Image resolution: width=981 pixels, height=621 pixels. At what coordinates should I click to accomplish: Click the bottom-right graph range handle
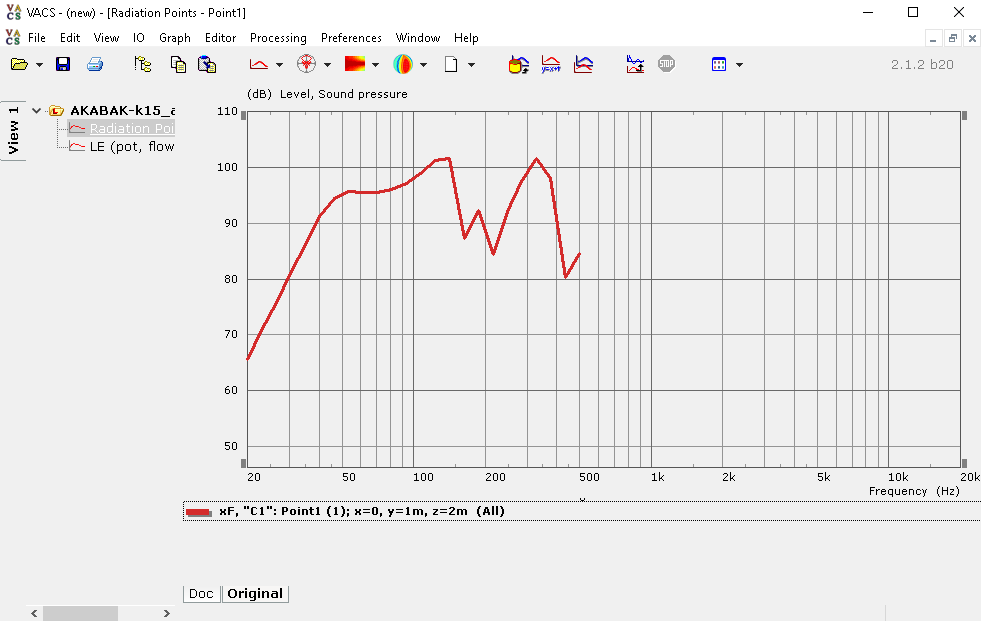[965, 463]
